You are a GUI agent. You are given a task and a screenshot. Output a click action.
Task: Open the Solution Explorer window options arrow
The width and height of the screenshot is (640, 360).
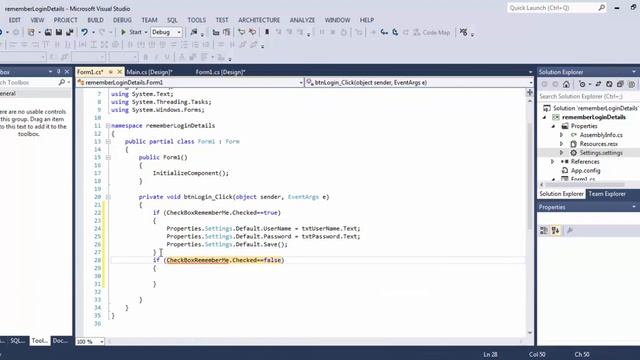click(634, 72)
